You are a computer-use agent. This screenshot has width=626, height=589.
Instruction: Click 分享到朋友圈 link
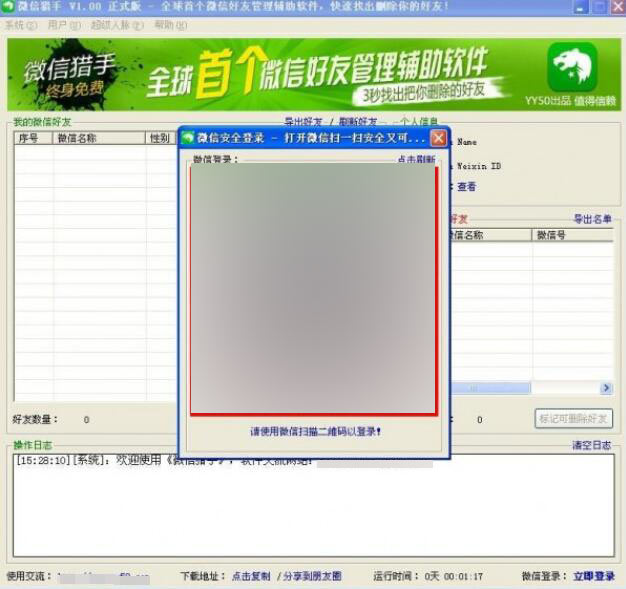[312, 576]
